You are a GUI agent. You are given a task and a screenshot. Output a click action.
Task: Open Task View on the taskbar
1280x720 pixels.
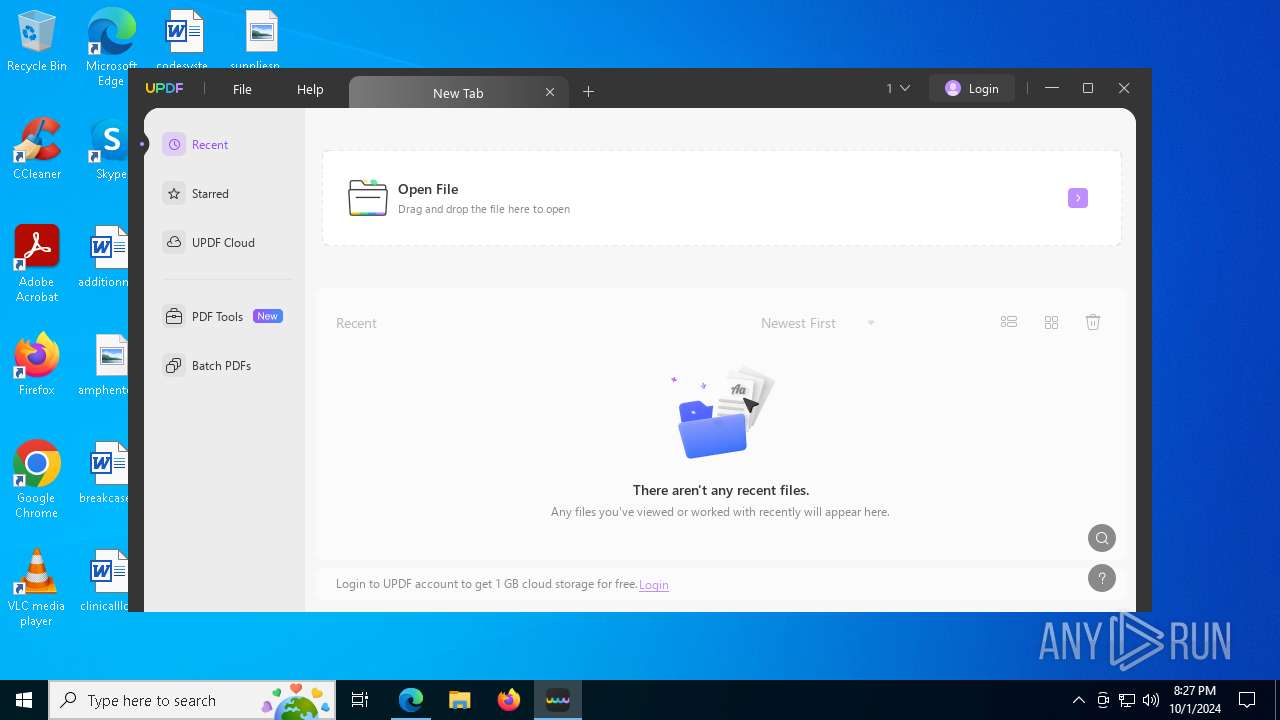click(360, 700)
